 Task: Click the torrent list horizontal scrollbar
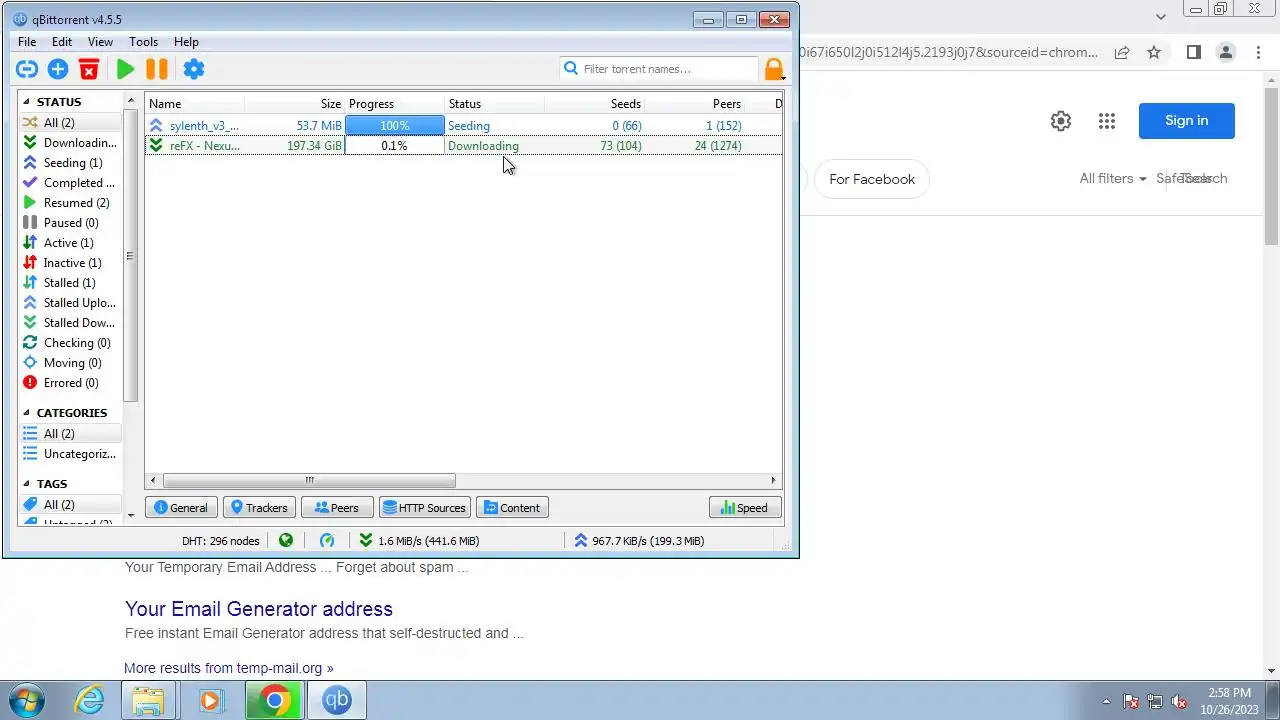coord(309,481)
